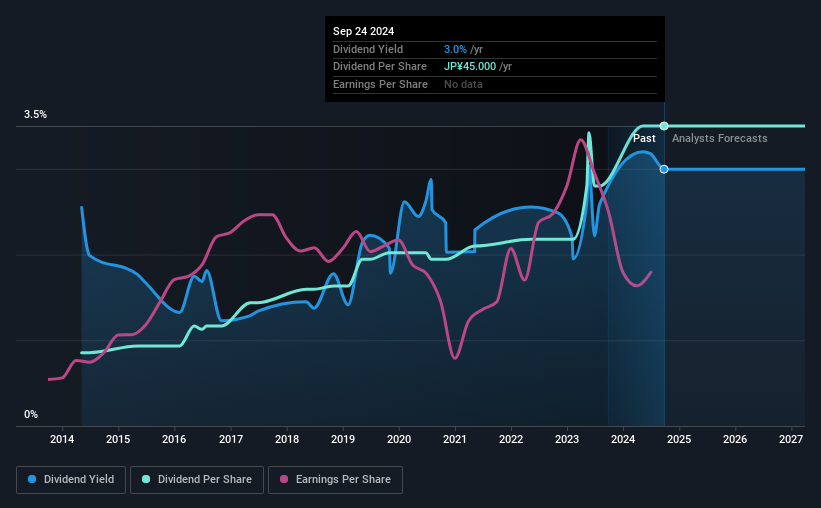
Task: Select the 2021 year axis label
Action: pyautogui.click(x=454, y=439)
